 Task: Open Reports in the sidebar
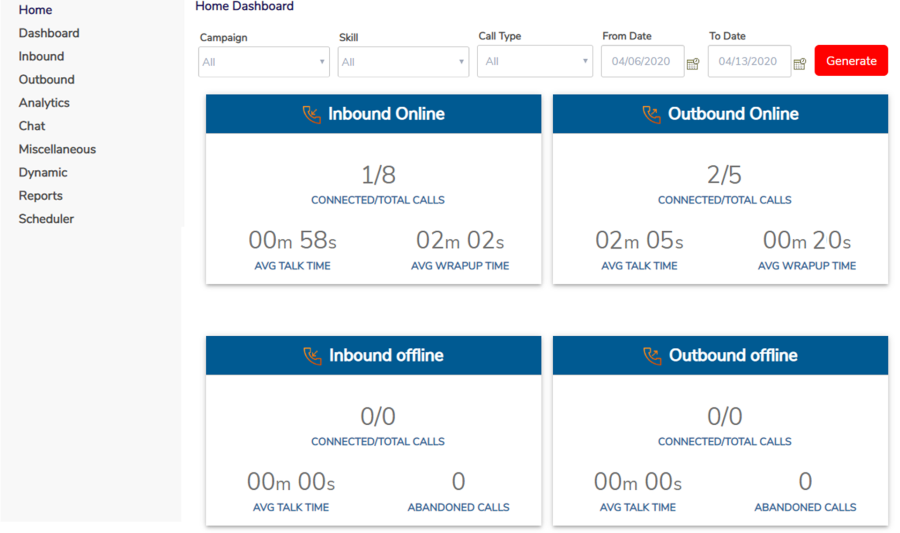[40, 196]
